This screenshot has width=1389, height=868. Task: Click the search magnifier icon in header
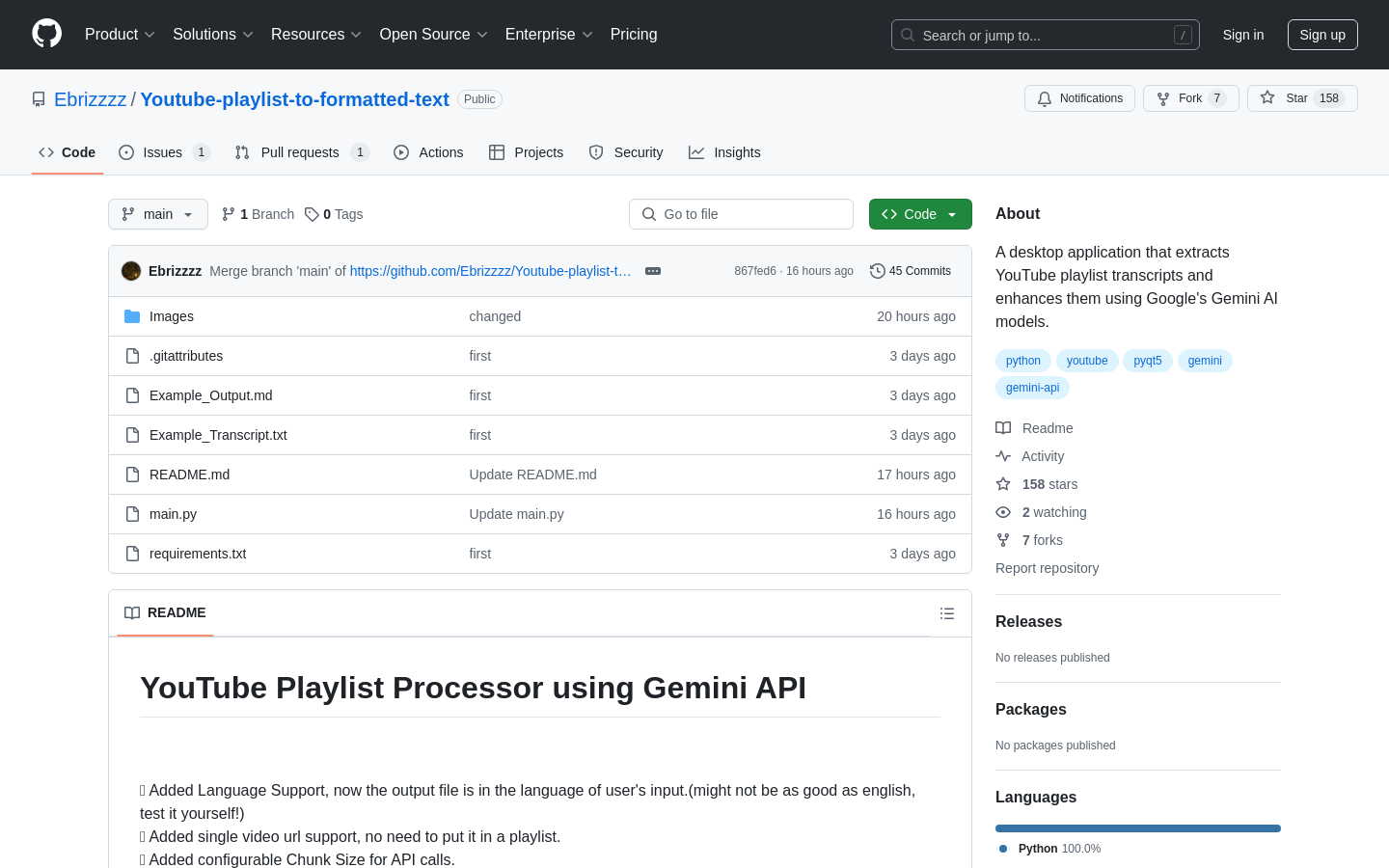pos(908,35)
